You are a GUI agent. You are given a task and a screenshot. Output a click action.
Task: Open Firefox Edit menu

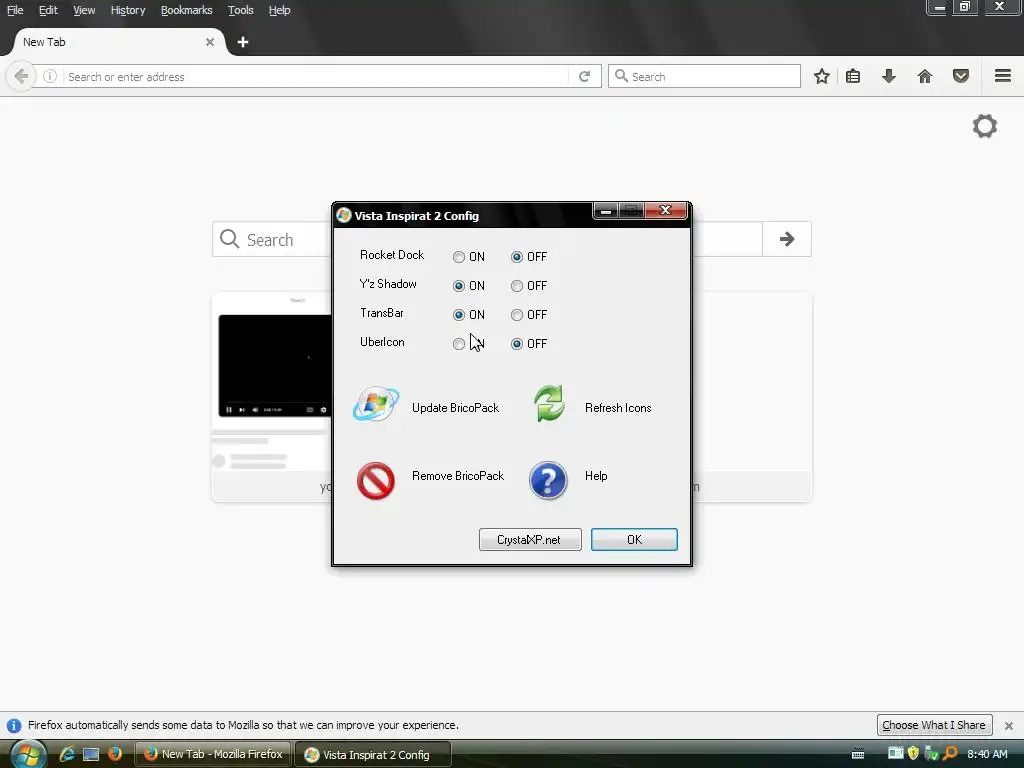pyautogui.click(x=48, y=10)
